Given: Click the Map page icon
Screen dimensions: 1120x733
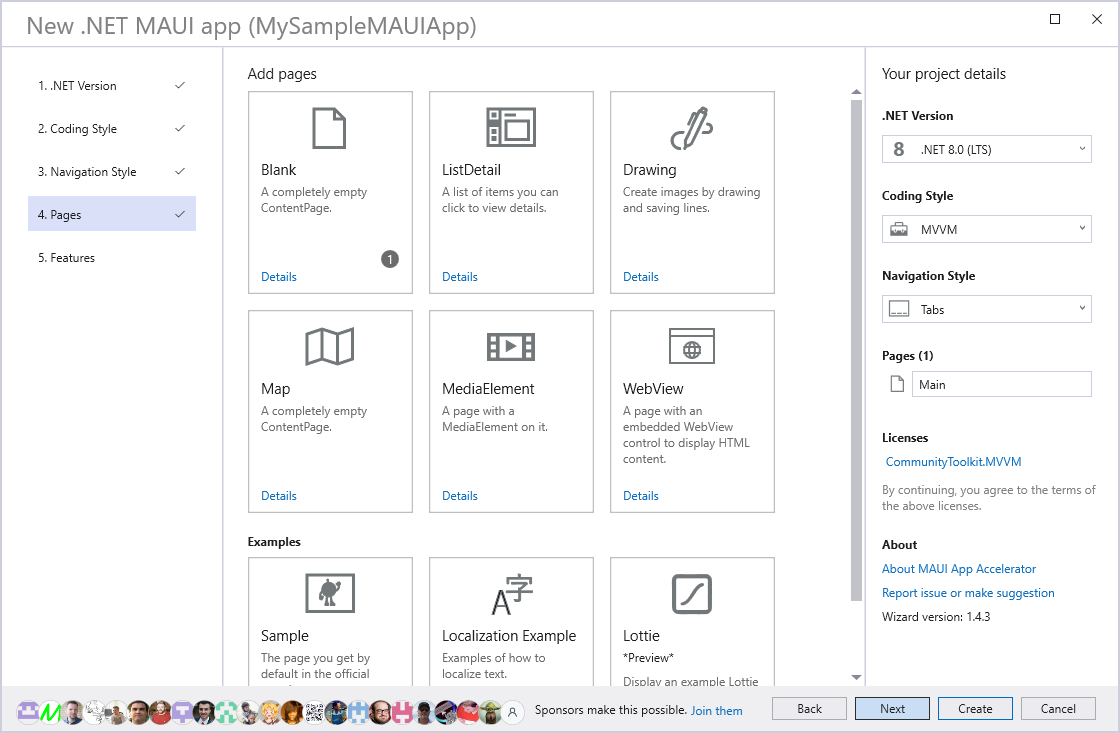Looking at the screenshot, I should point(329,347).
